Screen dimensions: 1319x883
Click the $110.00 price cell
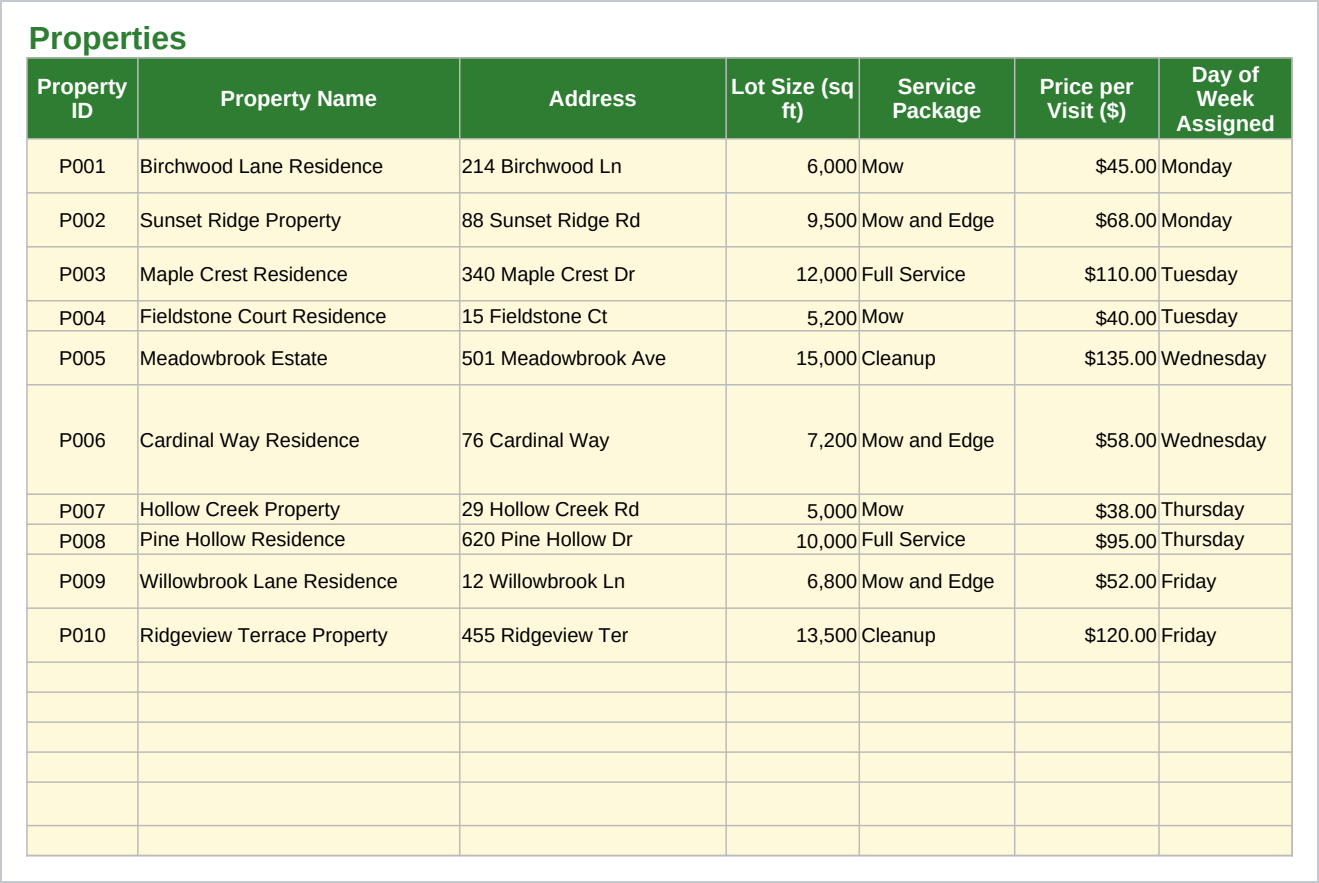1087,275
